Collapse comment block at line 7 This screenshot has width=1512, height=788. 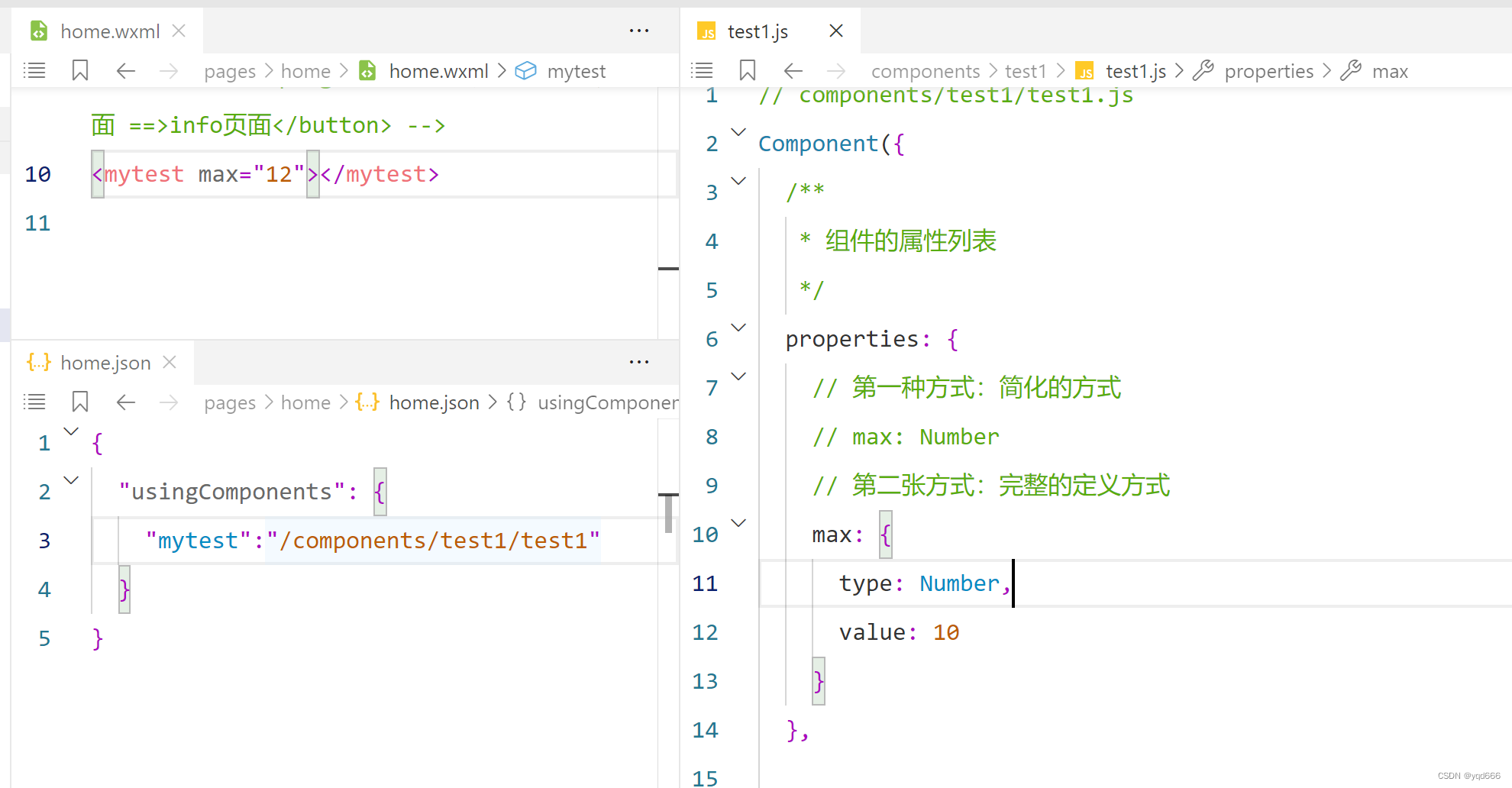tap(738, 376)
